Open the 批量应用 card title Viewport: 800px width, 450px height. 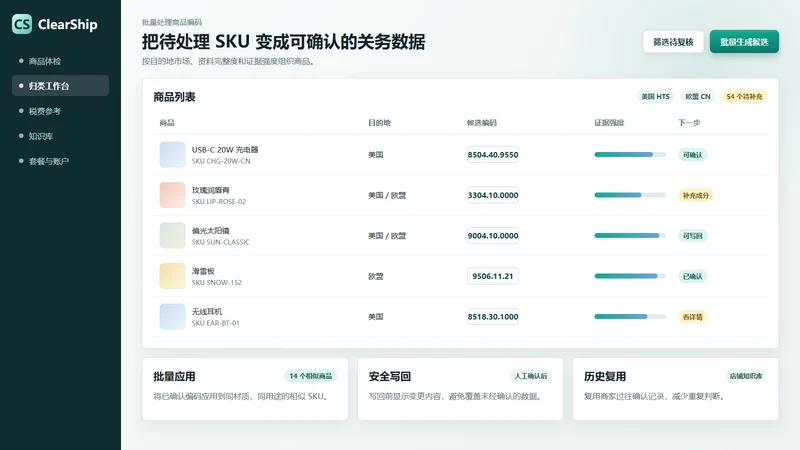coord(174,377)
